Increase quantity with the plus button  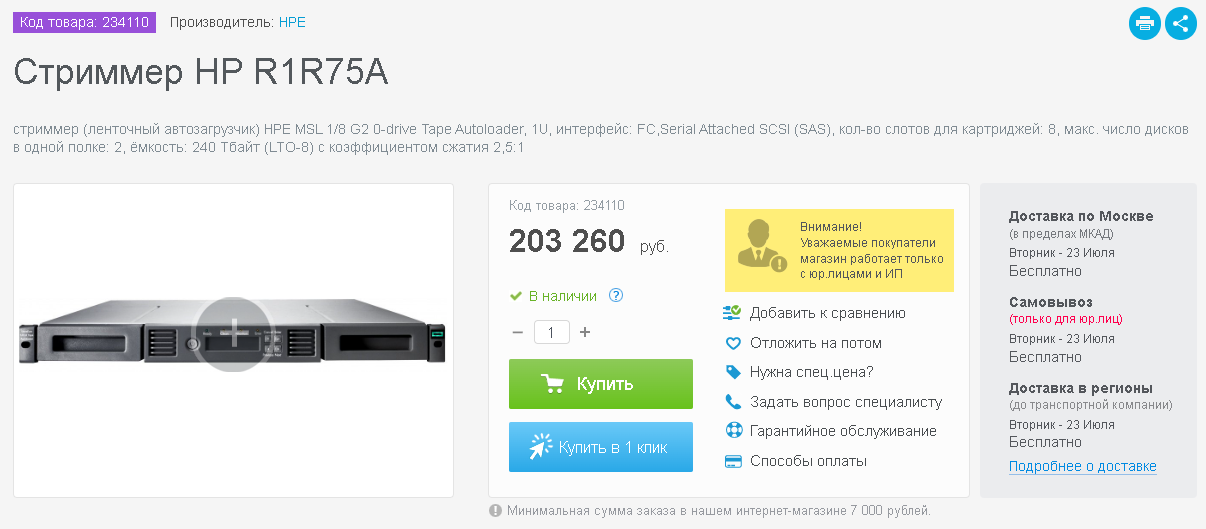(x=585, y=332)
